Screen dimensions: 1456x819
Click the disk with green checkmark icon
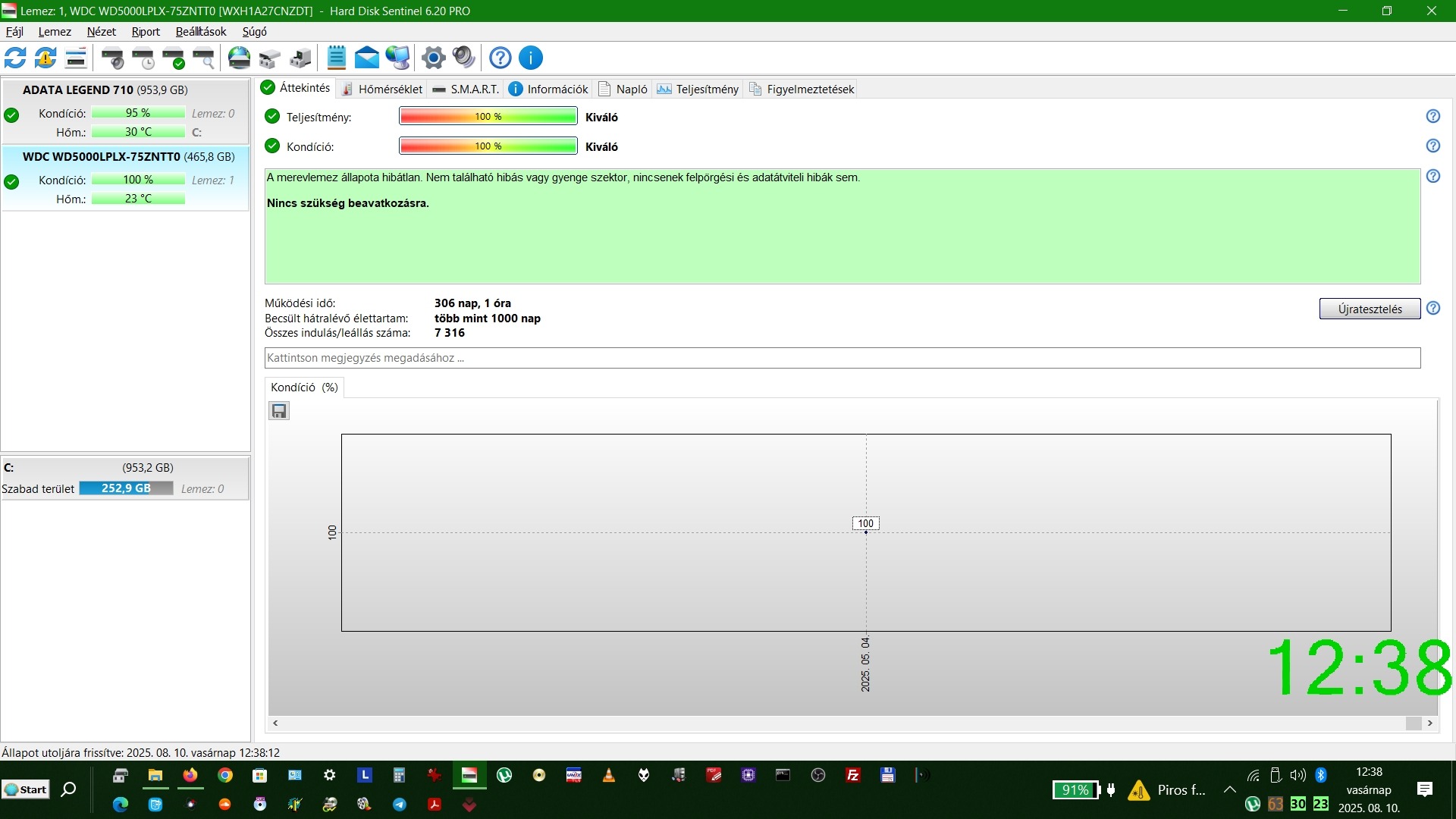pyautogui.click(x=174, y=58)
